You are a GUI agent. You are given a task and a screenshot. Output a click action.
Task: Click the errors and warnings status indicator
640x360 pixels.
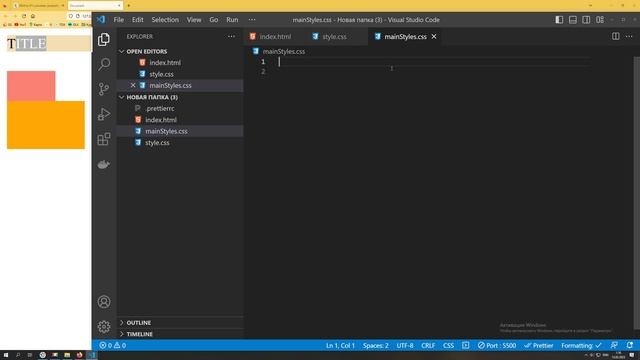(113, 345)
